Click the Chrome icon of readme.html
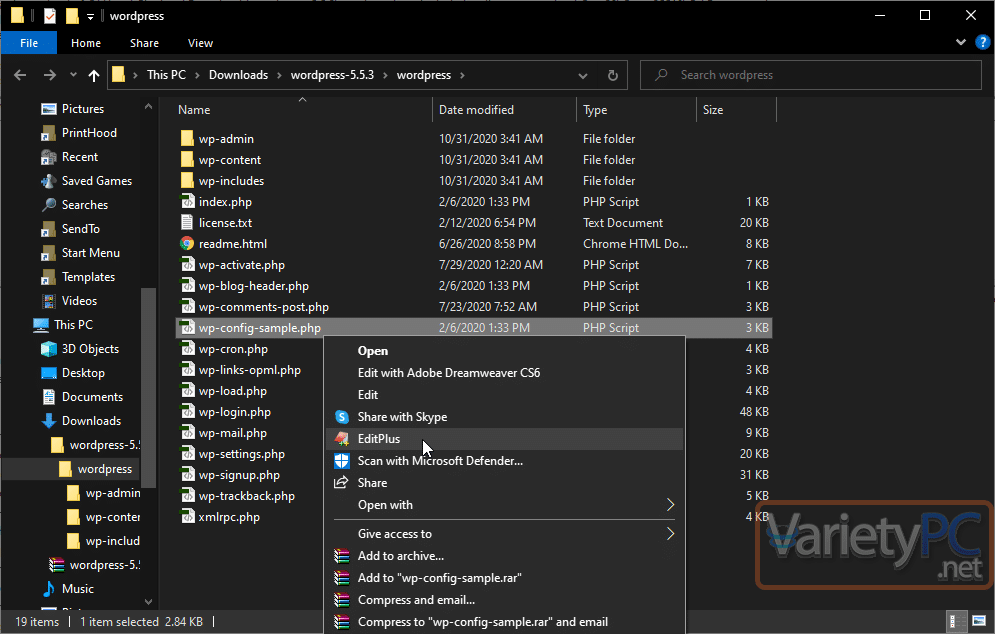 click(187, 244)
